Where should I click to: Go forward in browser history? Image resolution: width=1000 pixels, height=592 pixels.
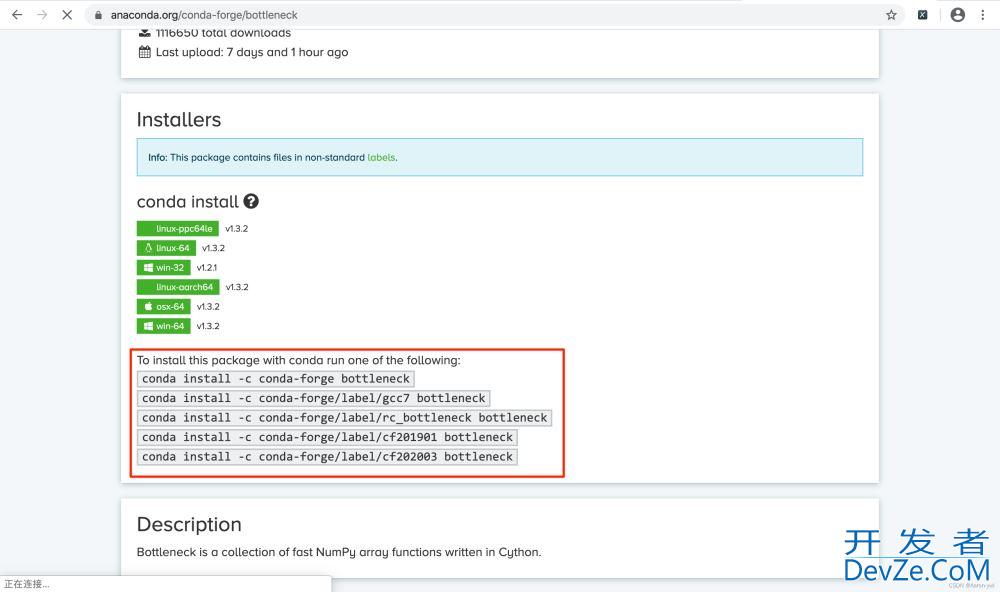pyautogui.click(x=42, y=15)
